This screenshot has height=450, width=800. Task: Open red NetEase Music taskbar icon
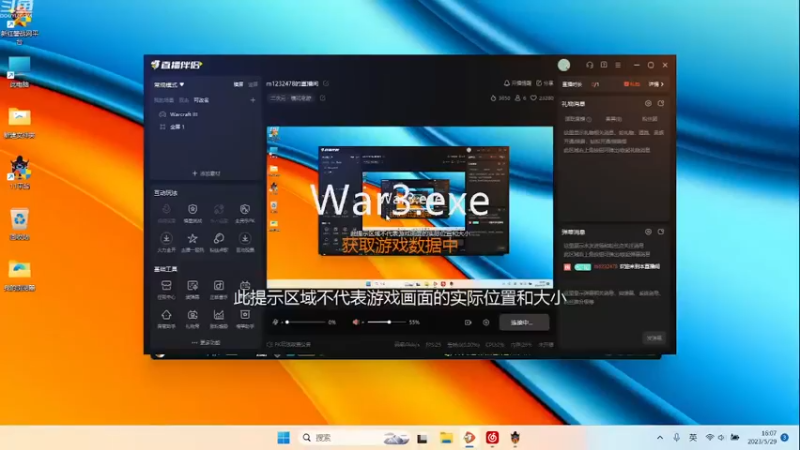pos(492,438)
